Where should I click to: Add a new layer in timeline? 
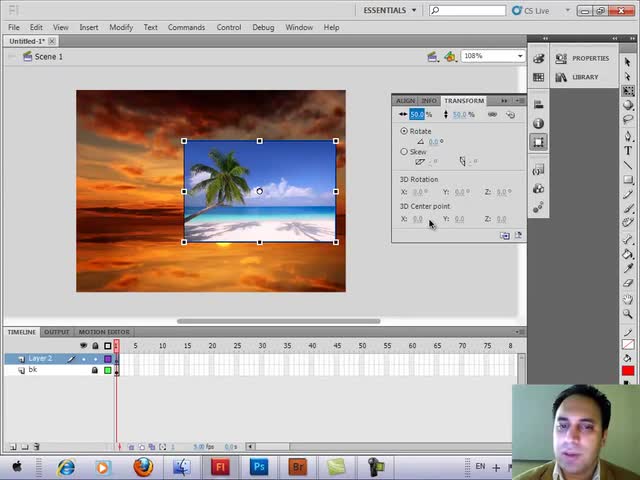[12, 447]
